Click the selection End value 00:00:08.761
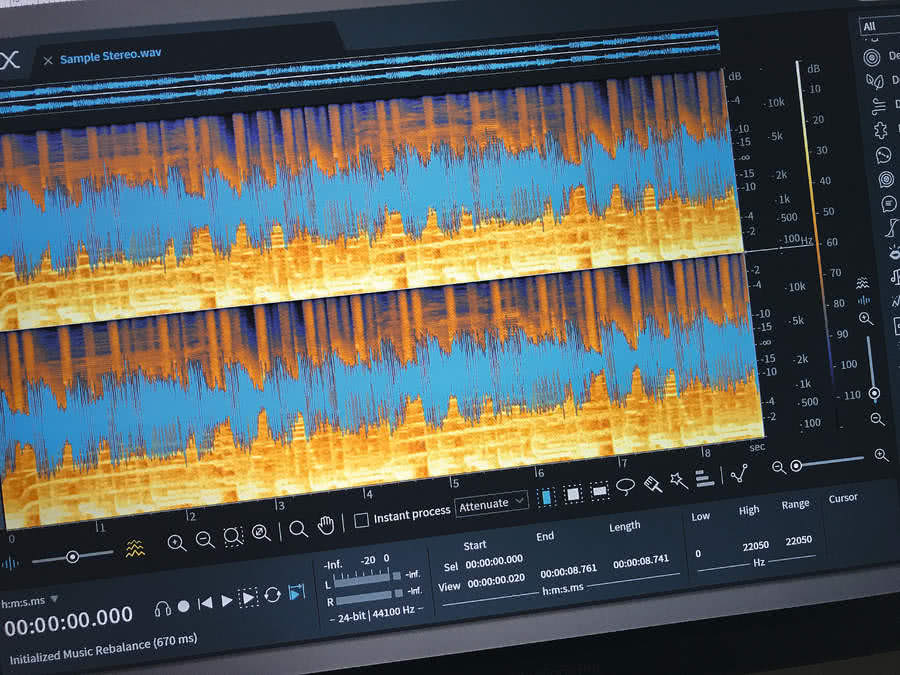 (x=568, y=571)
